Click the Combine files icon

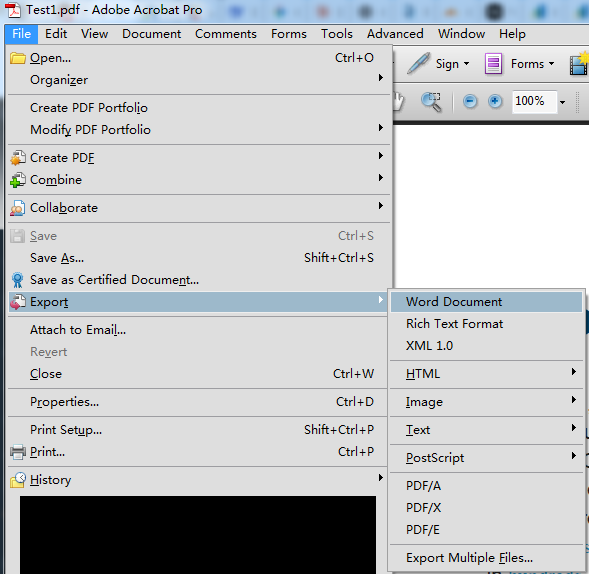tap(18, 180)
